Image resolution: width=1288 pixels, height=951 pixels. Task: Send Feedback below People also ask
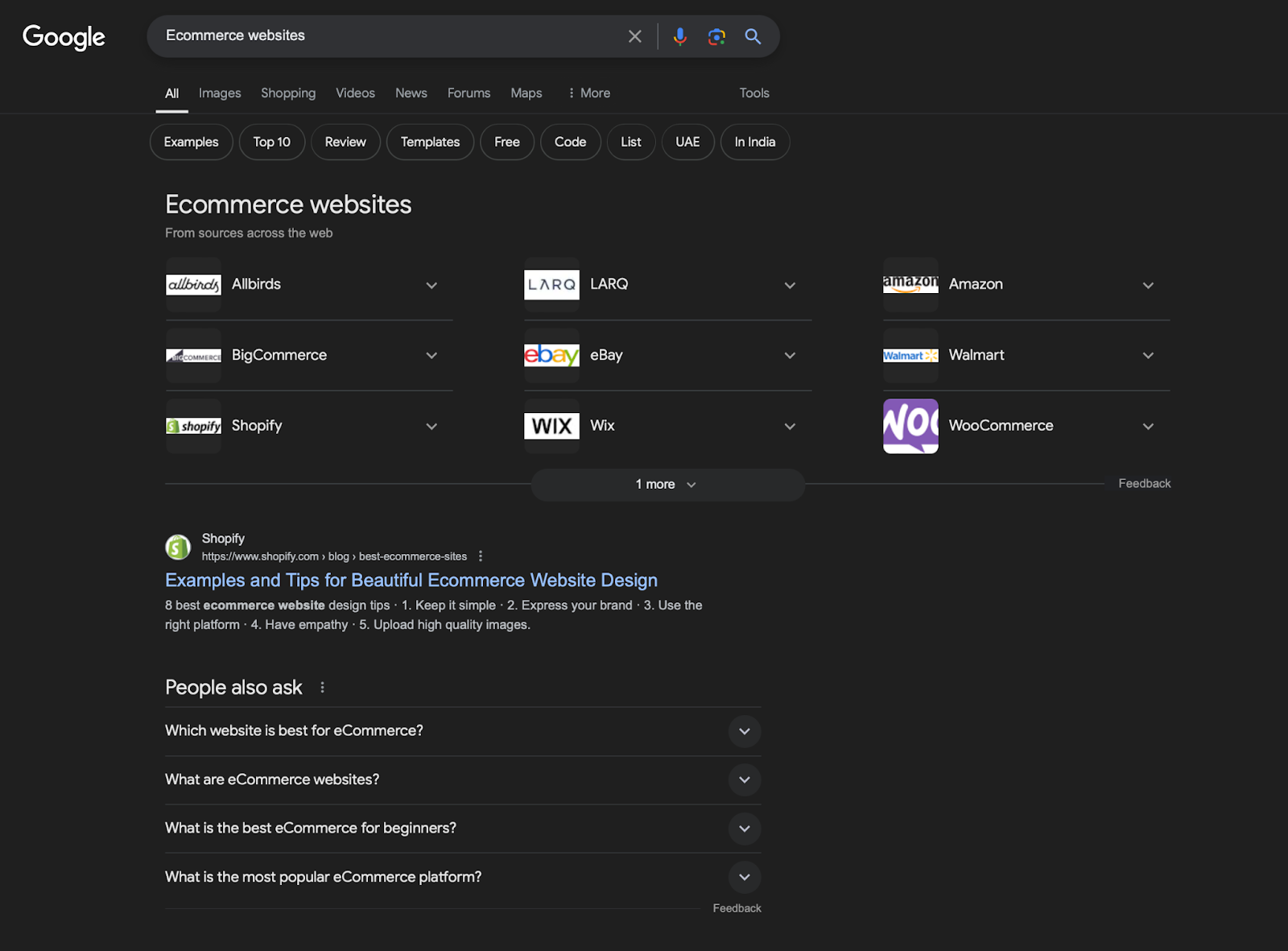(x=737, y=908)
